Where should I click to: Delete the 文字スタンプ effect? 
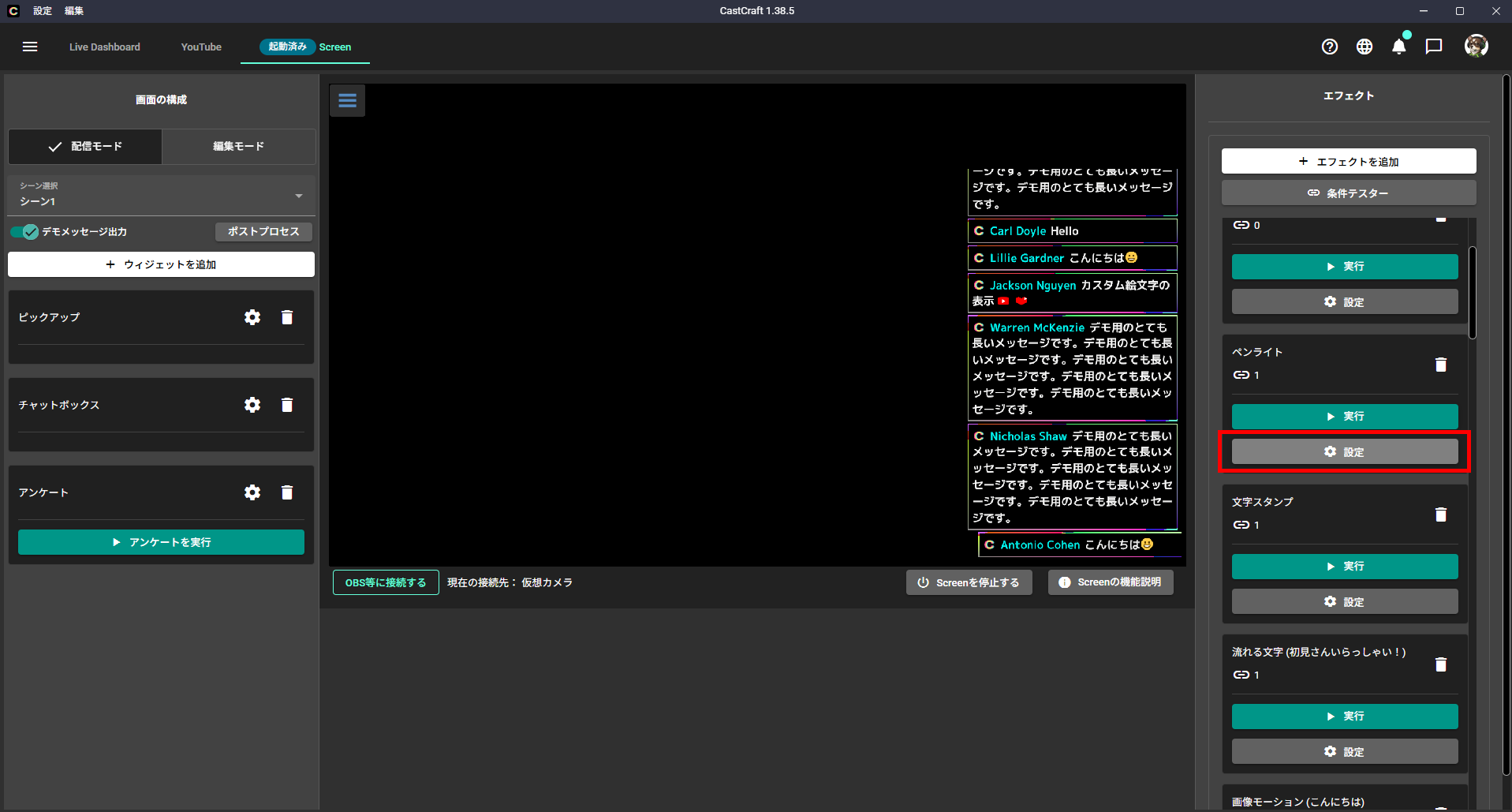[1441, 515]
